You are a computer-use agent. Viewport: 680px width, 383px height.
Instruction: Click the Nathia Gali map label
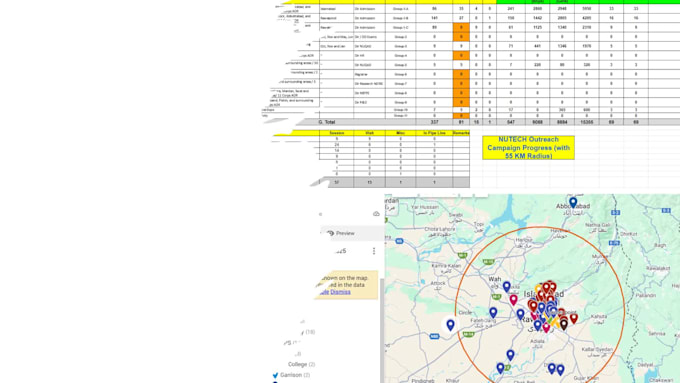click(x=598, y=225)
